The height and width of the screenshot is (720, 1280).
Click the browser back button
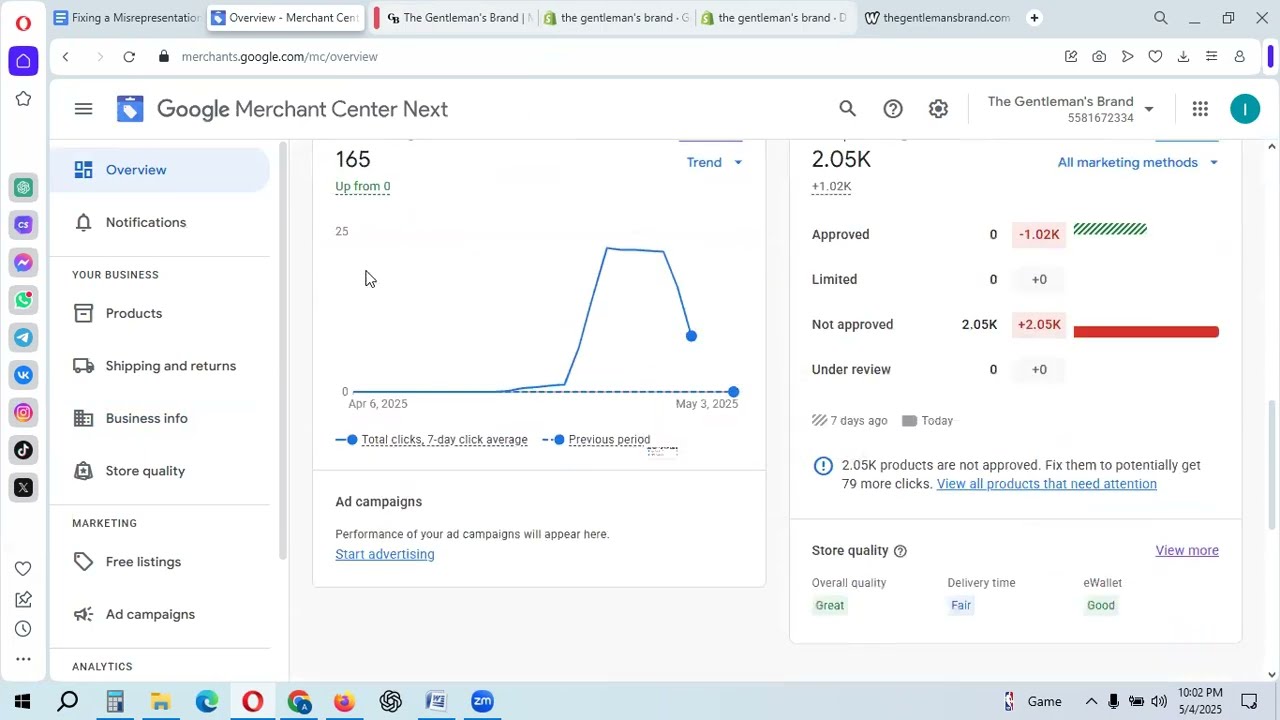coord(66,57)
